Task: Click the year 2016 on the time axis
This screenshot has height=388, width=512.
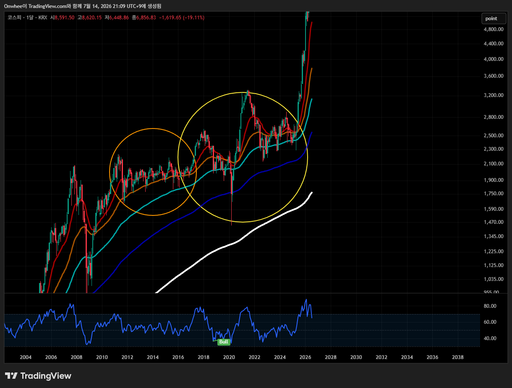Action: click(x=178, y=357)
